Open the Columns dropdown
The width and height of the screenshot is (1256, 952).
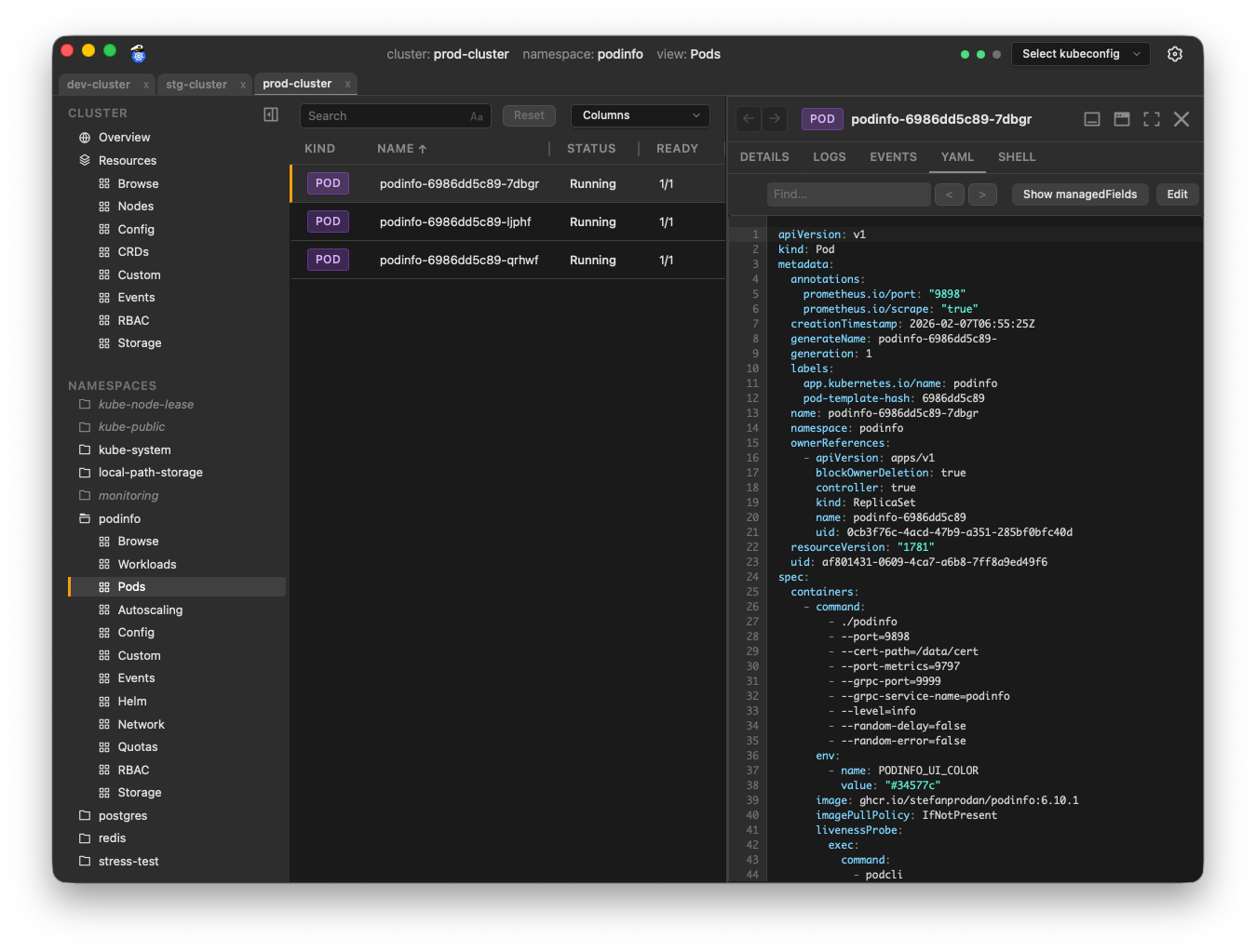coord(640,115)
